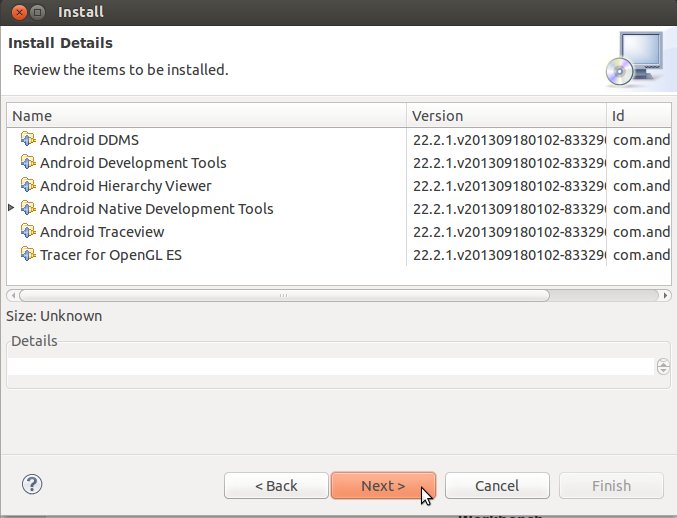Click inside the Details text area
The height and width of the screenshot is (518, 677).
point(331,366)
